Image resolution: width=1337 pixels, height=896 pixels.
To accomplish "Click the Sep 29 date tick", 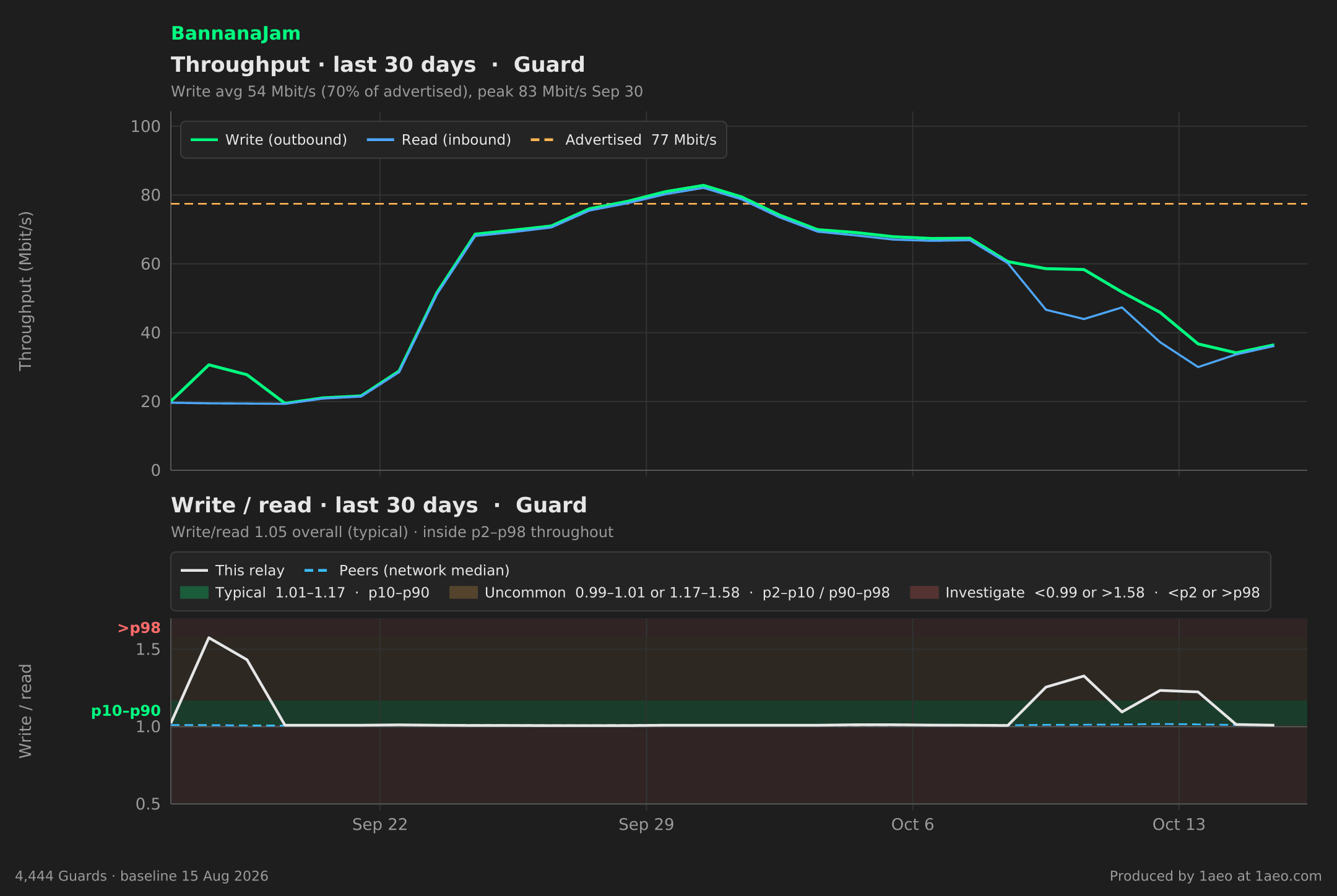I will pos(646,825).
